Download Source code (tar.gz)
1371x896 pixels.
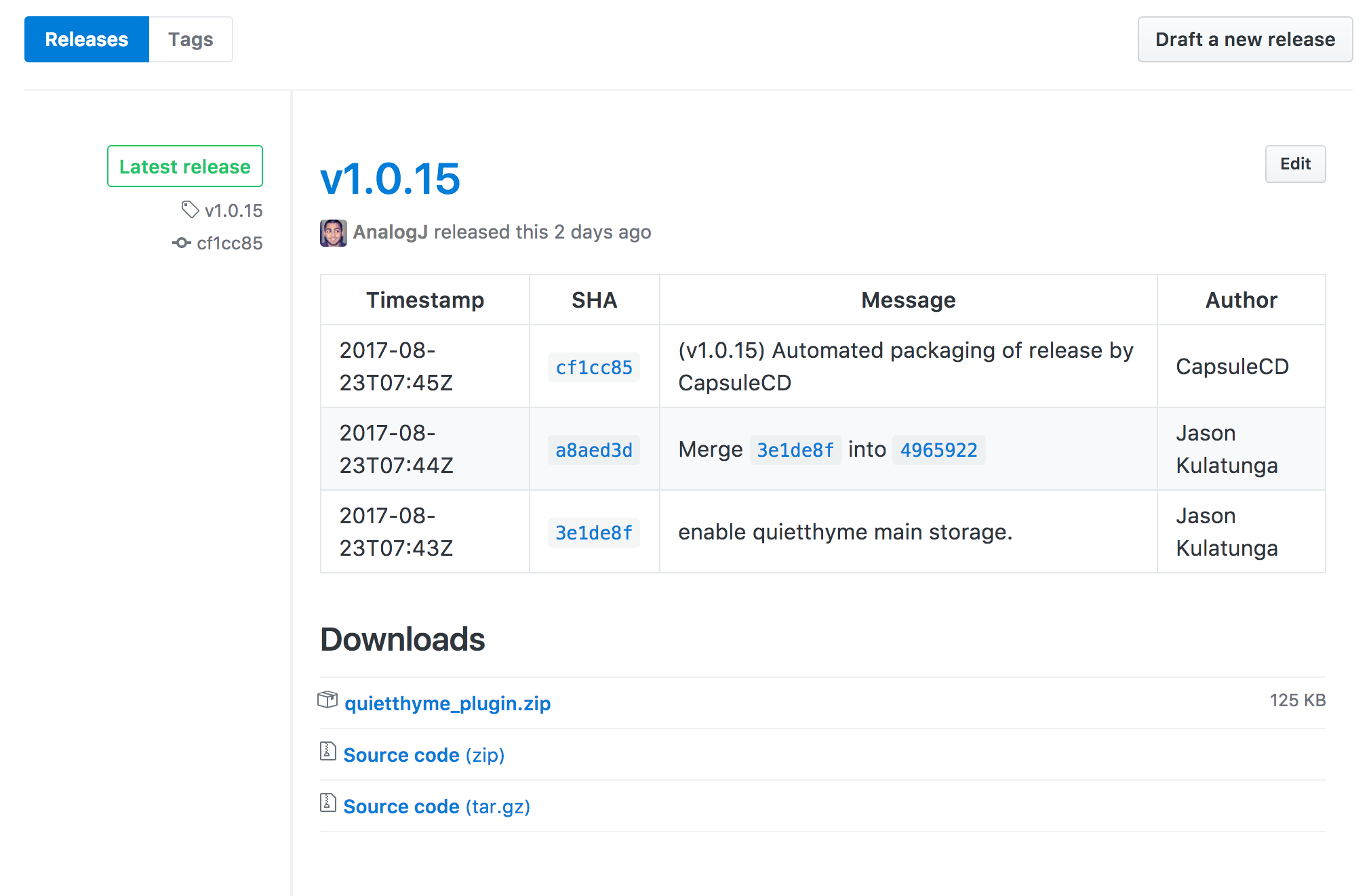pos(436,807)
